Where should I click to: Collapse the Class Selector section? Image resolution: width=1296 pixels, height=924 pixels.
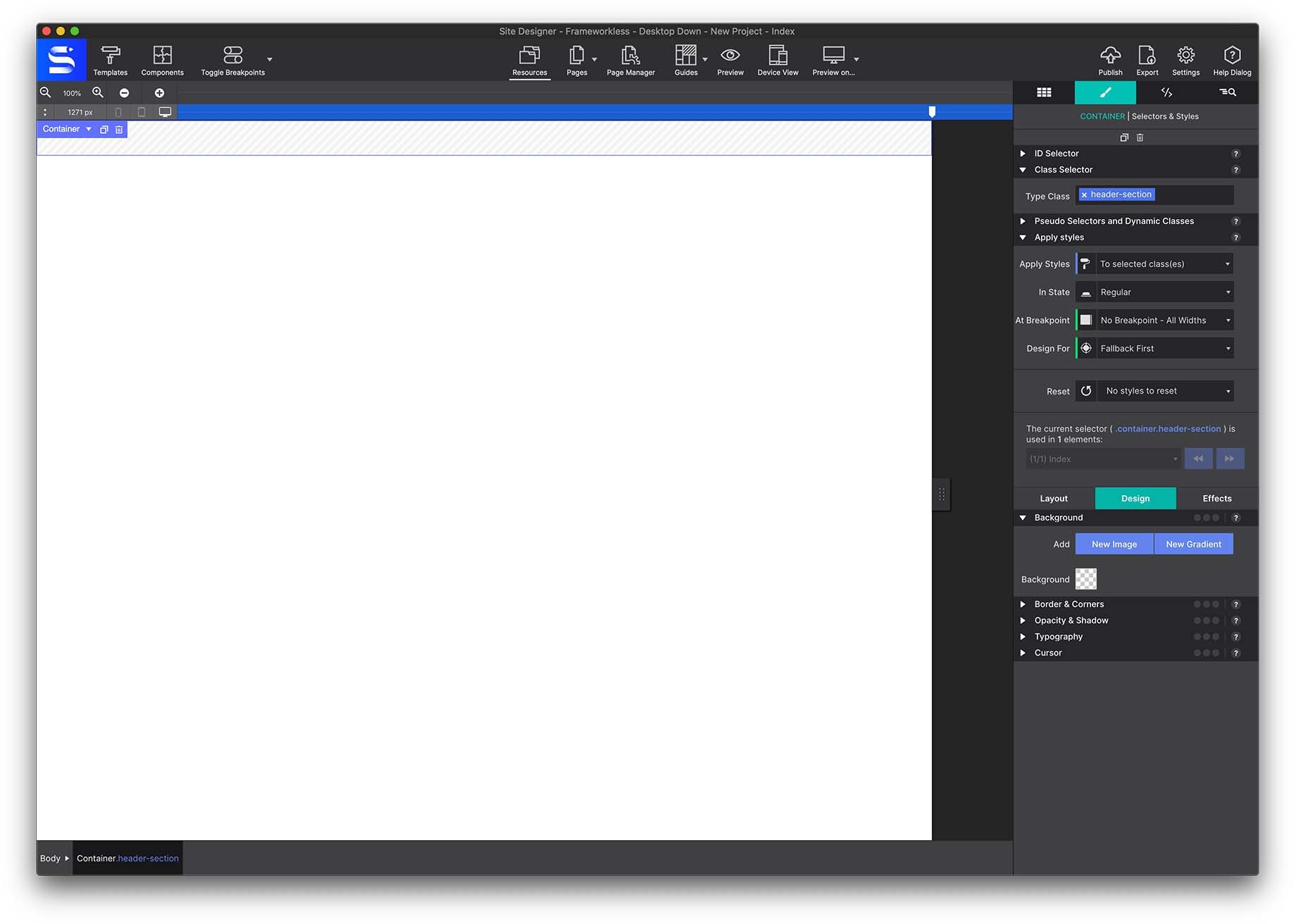pyautogui.click(x=1023, y=170)
